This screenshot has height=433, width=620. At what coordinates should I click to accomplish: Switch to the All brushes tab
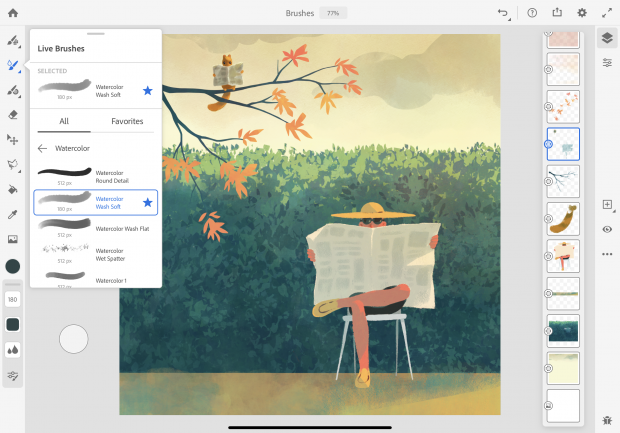click(64, 122)
